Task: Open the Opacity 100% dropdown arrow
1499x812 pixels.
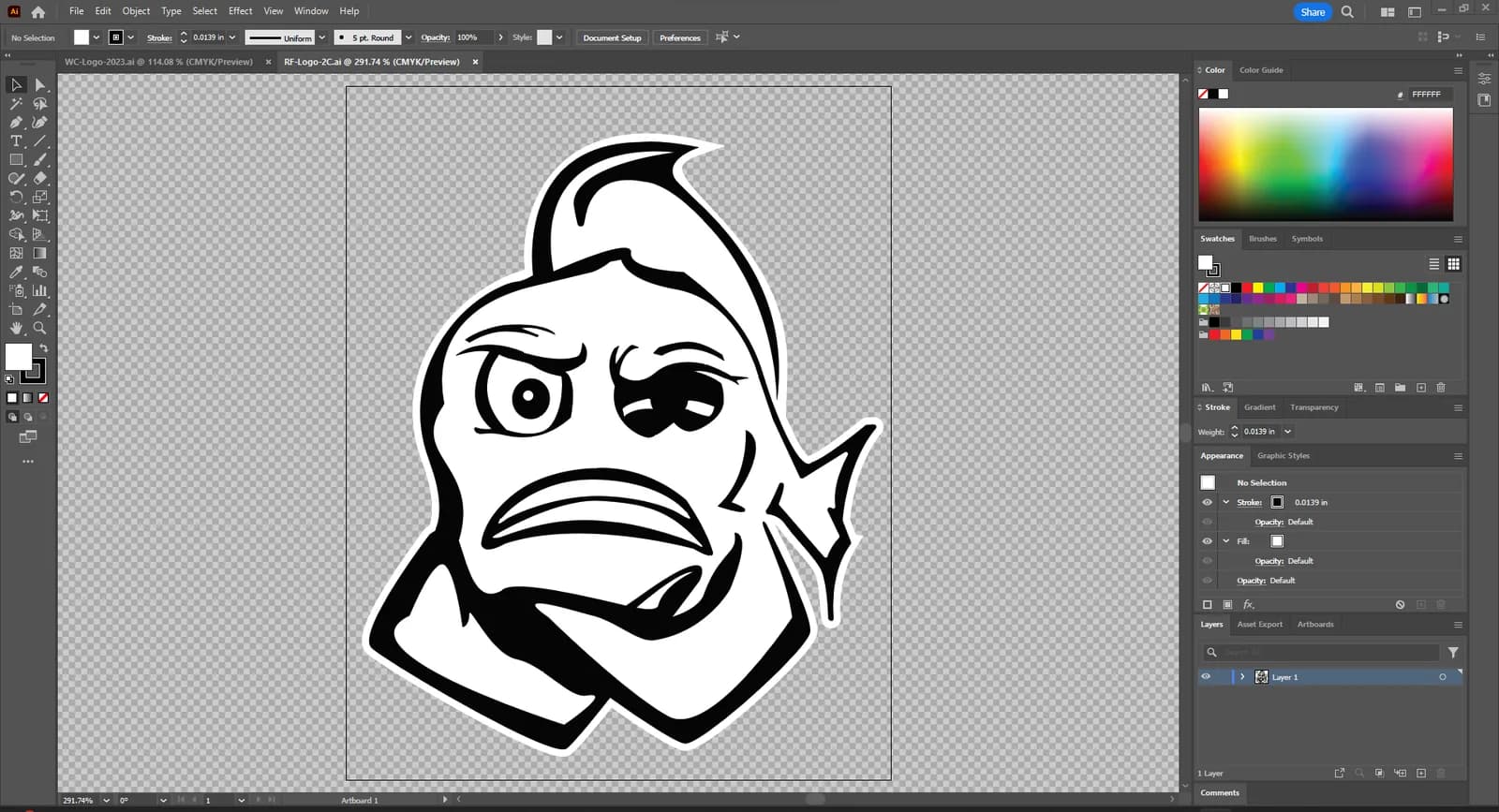Action: point(500,37)
